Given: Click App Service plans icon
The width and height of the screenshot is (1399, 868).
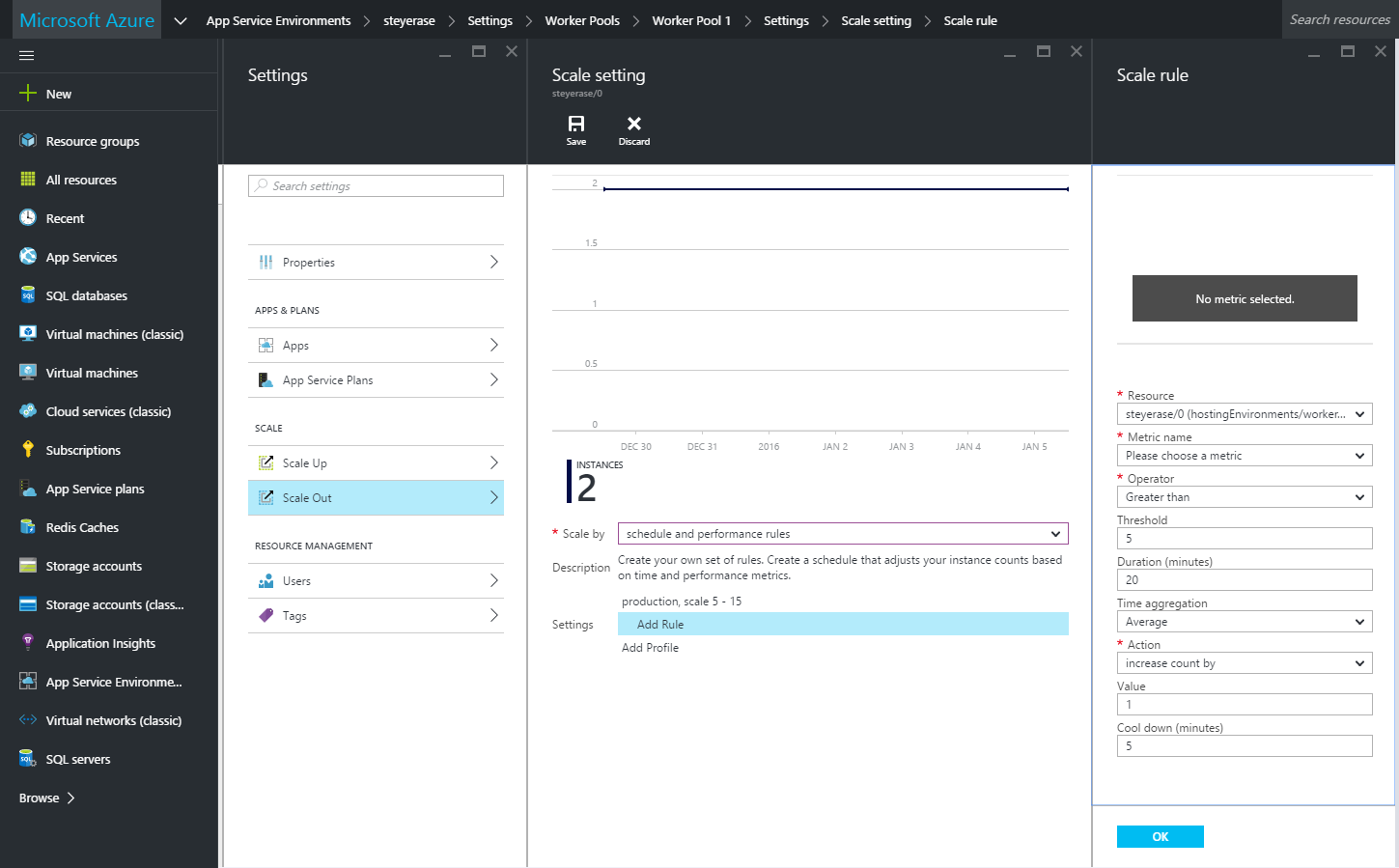Looking at the screenshot, I should pyautogui.click(x=28, y=488).
